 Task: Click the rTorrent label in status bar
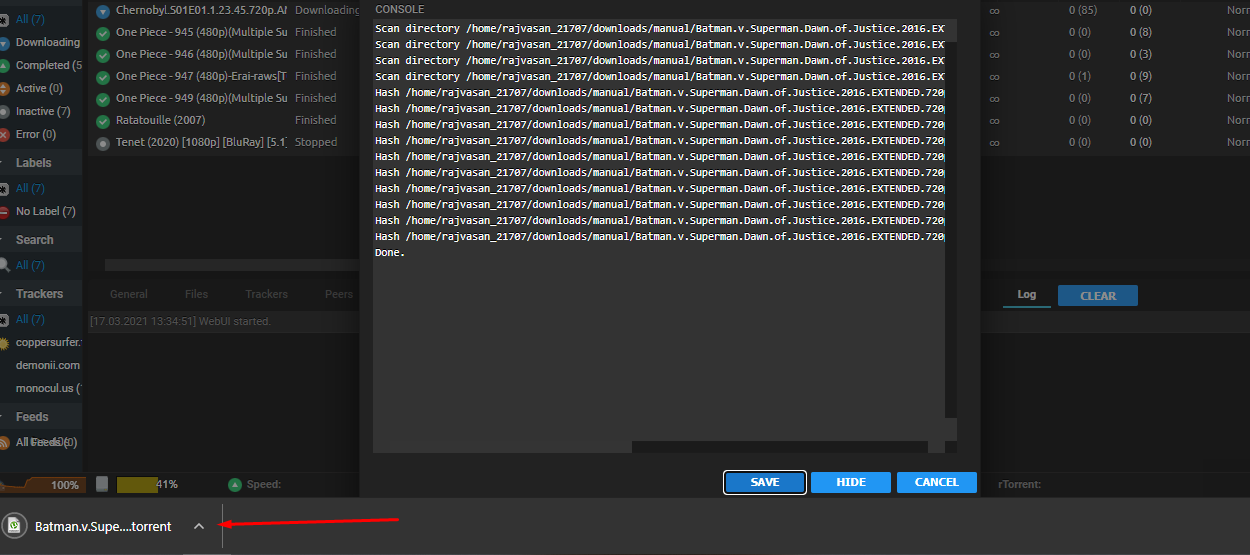coord(1020,485)
